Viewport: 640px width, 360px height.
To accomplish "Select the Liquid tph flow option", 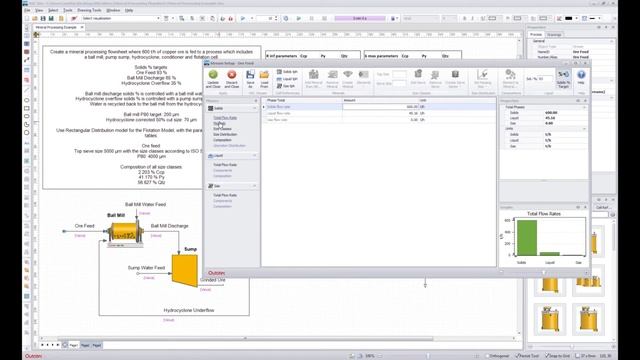I will pyautogui.click(x=287, y=79).
